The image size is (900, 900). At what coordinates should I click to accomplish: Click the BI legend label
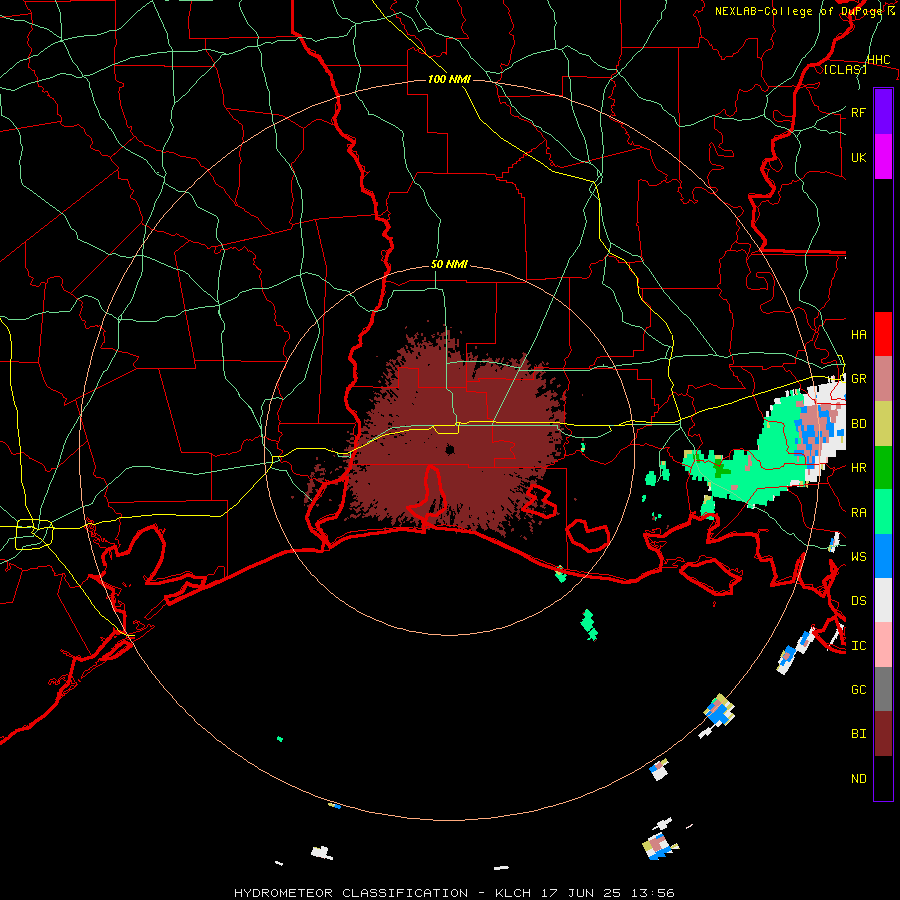858,734
